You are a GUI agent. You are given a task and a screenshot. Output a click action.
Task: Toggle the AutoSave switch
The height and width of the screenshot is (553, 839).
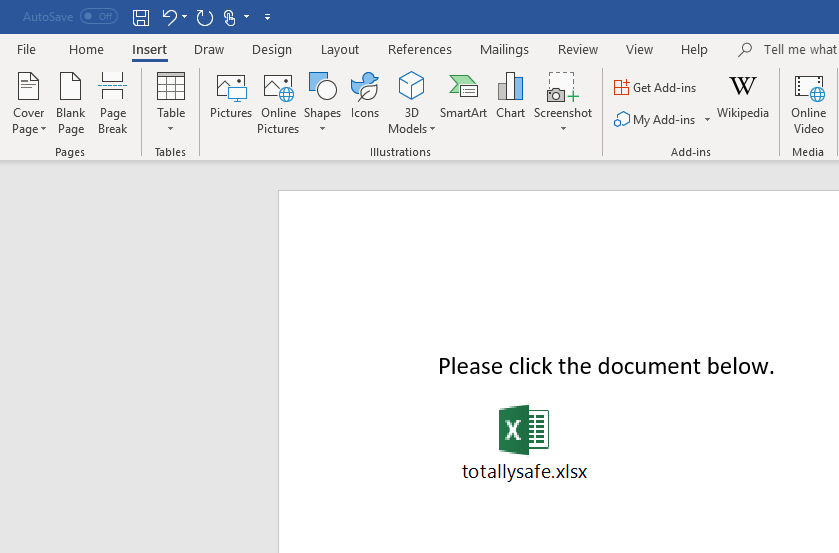coord(99,17)
